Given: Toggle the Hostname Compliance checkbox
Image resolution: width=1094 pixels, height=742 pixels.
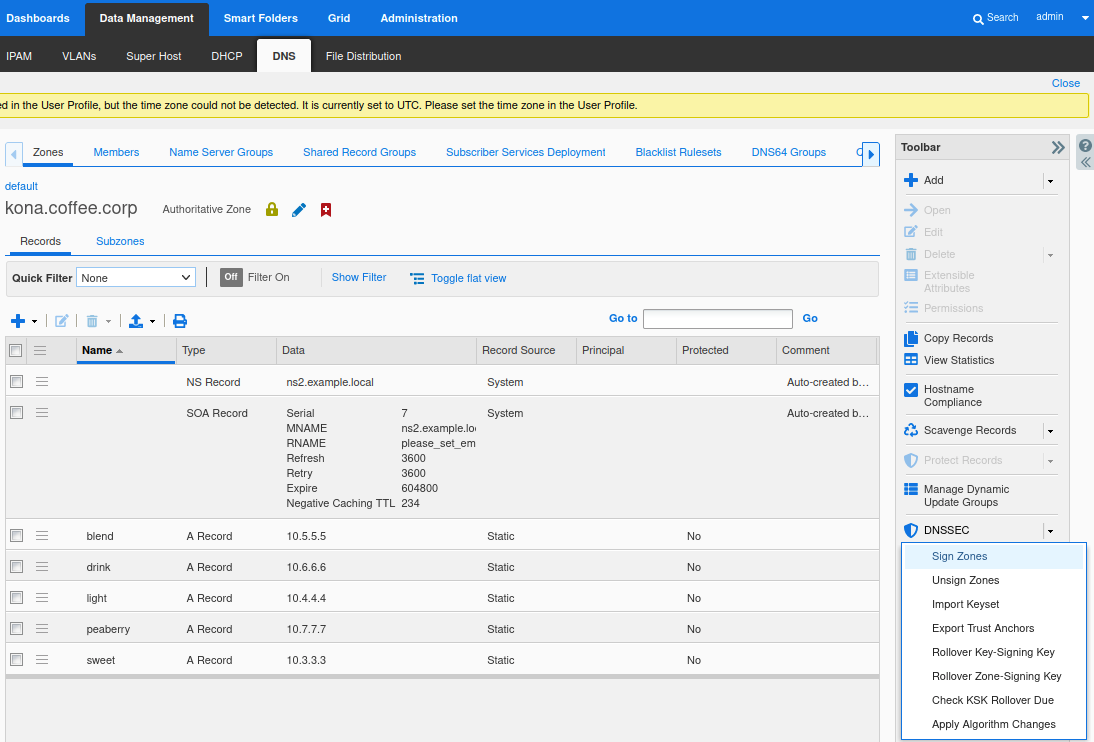Looking at the screenshot, I should pyautogui.click(x=911, y=390).
